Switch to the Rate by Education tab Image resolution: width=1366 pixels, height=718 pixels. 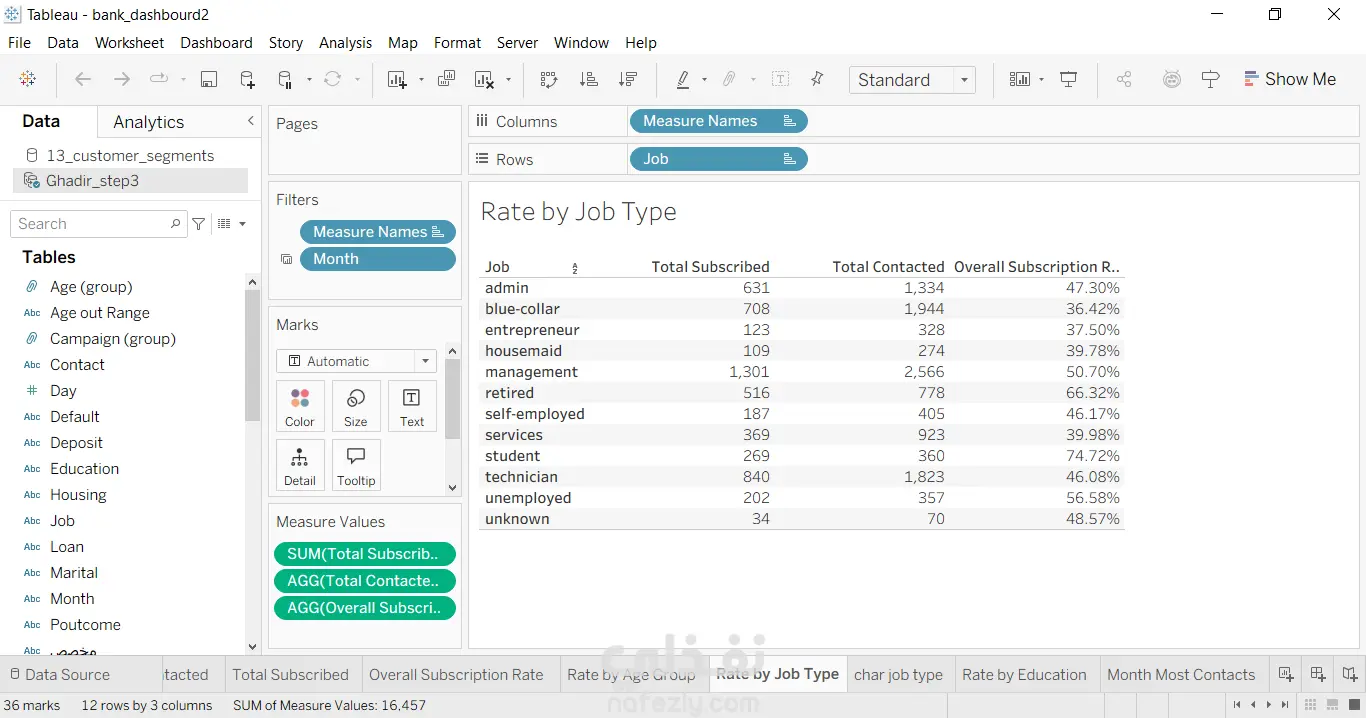coord(1024,674)
